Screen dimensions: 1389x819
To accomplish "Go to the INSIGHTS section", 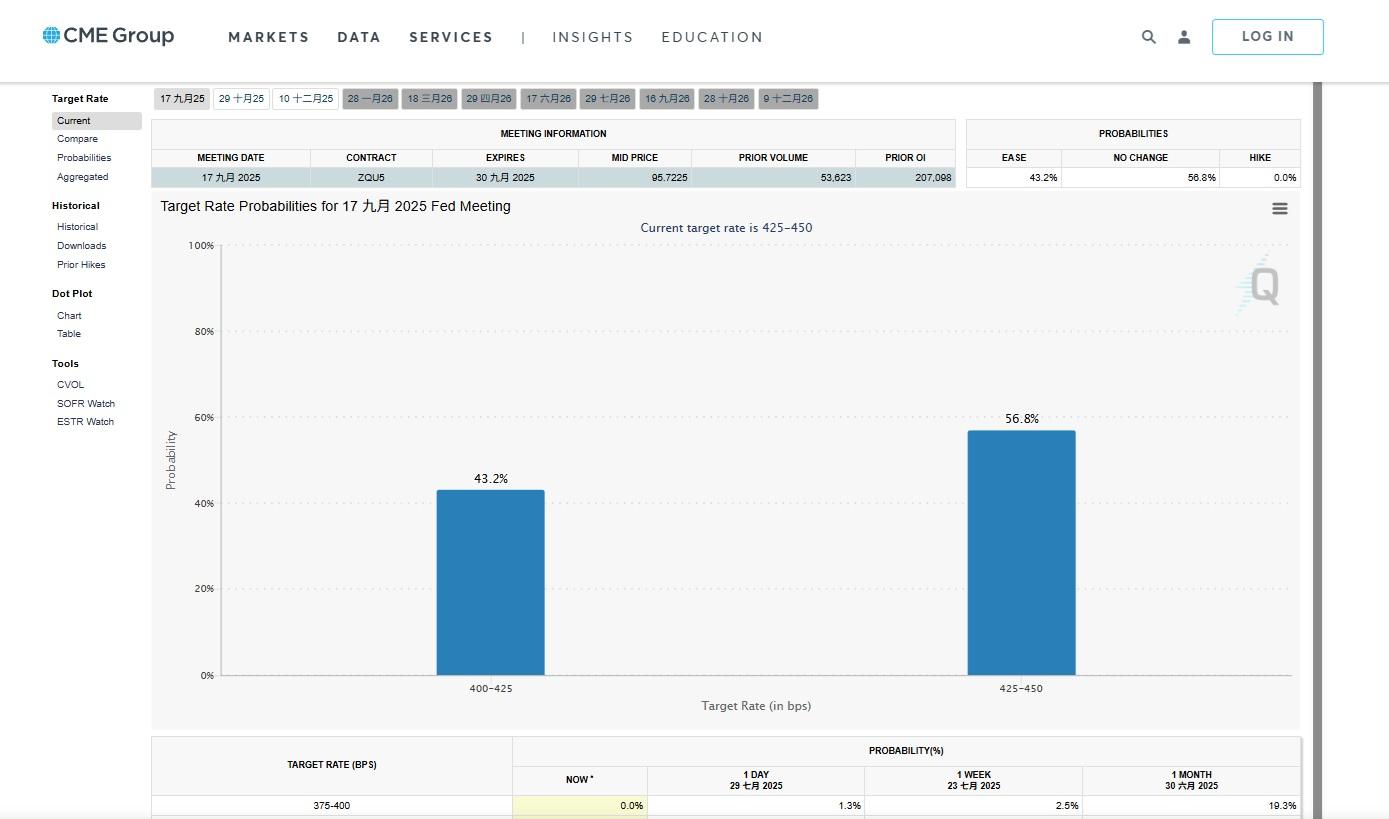I will pos(592,37).
